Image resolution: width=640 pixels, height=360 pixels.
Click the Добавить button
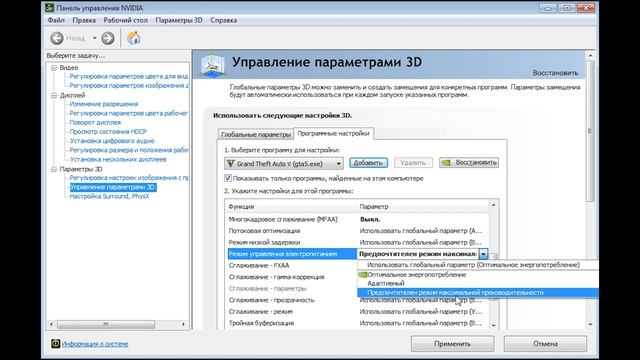(x=368, y=163)
